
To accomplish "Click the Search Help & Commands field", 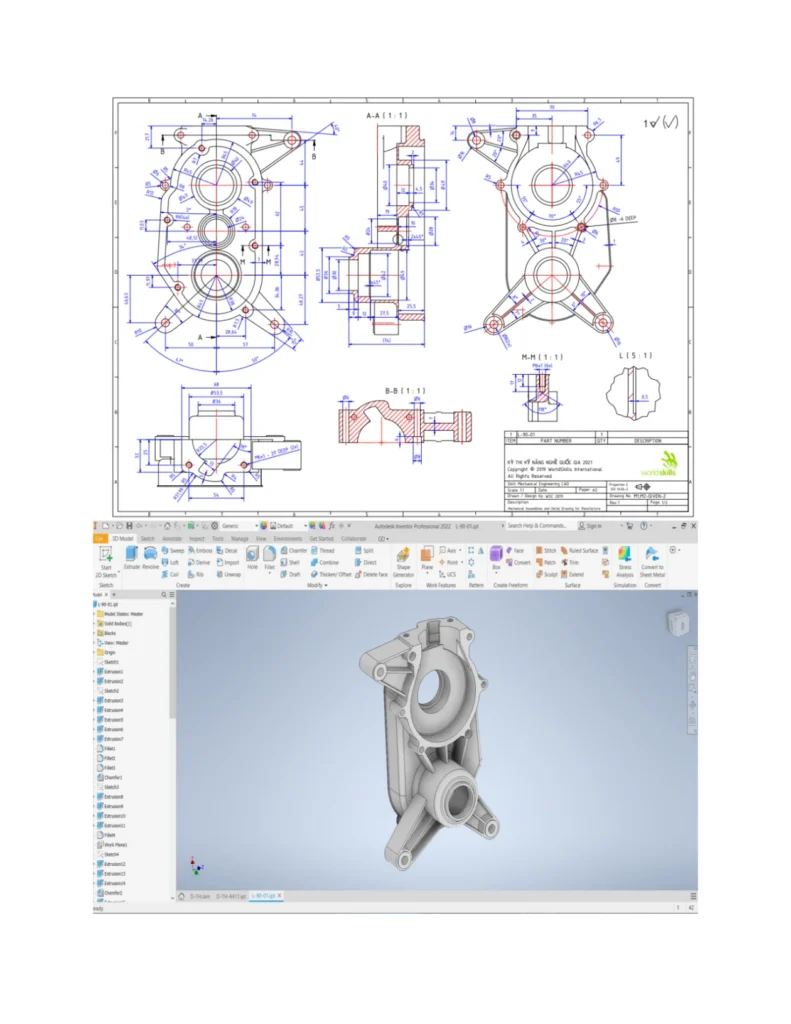I will (x=538, y=525).
